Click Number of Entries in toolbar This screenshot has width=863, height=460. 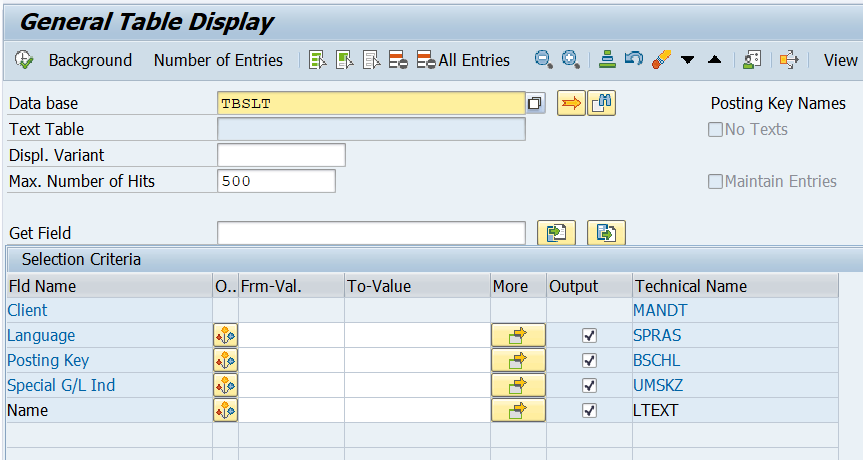tap(219, 60)
